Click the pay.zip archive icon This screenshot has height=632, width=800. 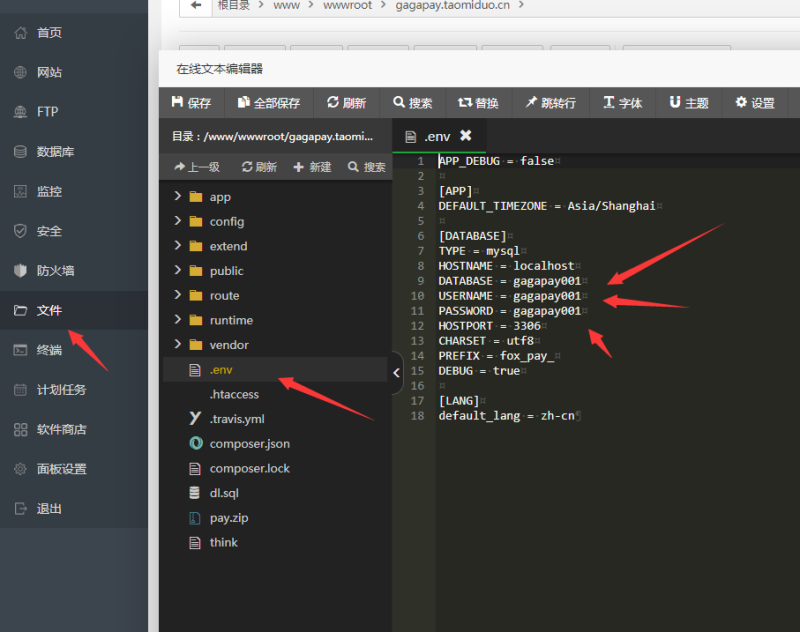[194, 518]
